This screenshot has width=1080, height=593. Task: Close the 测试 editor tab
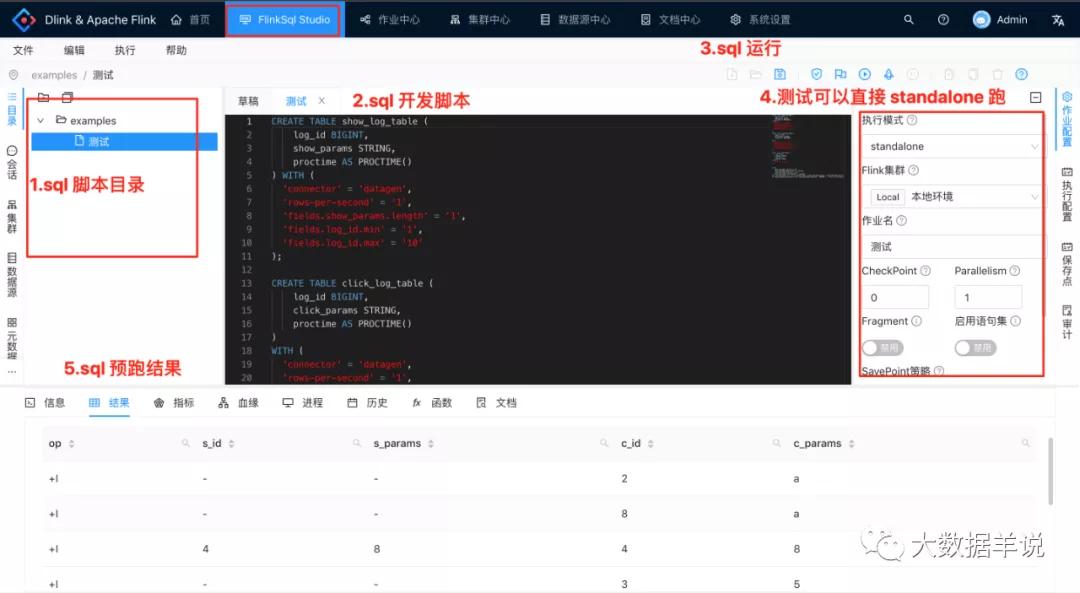pos(322,101)
